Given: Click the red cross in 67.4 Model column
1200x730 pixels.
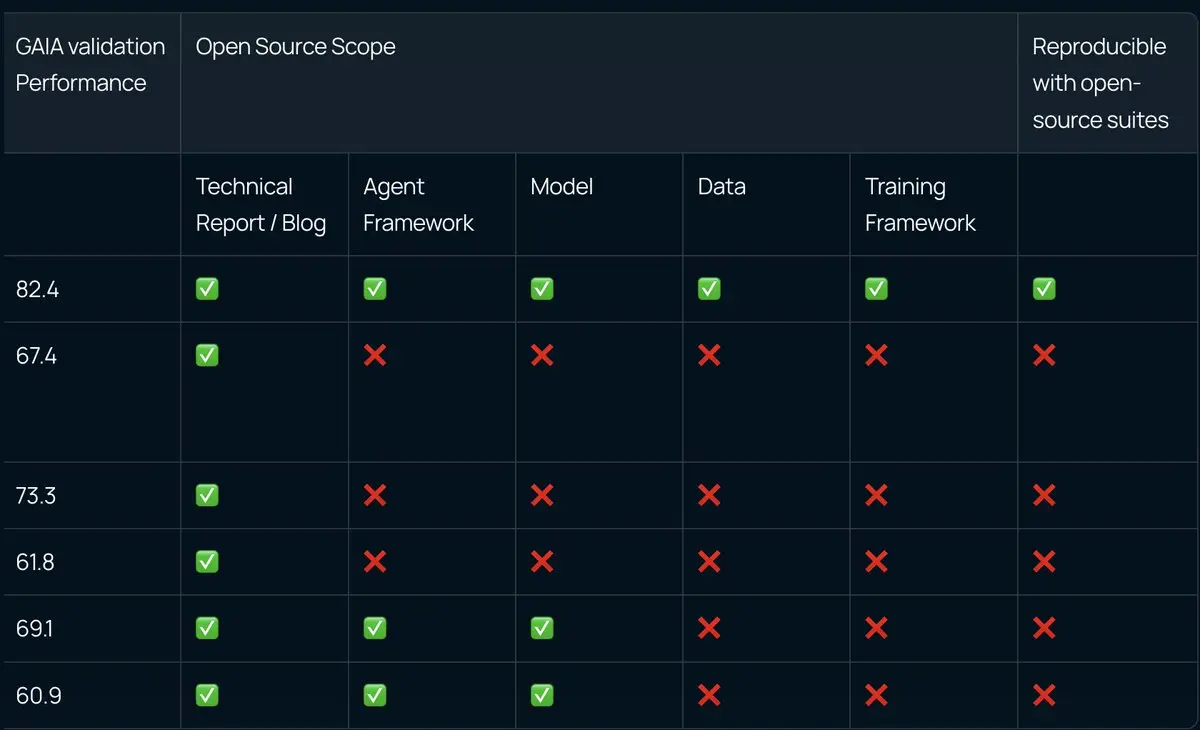Looking at the screenshot, I should [x=542, y=355].
